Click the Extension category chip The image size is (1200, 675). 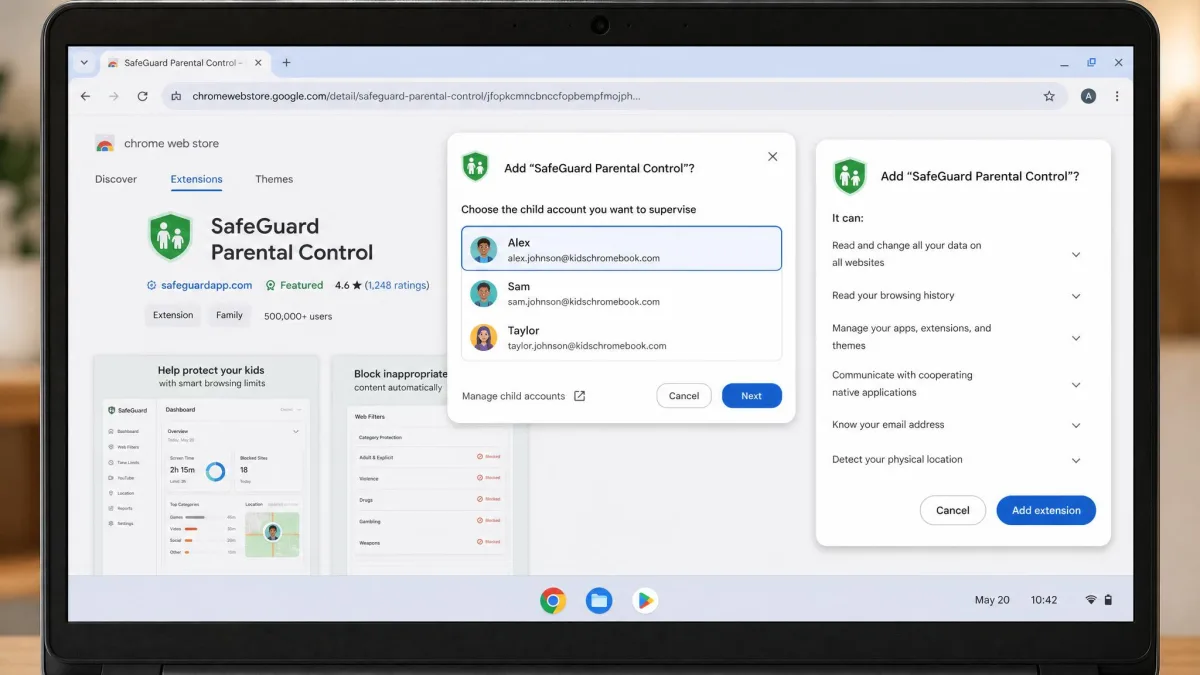pos(173,315)
